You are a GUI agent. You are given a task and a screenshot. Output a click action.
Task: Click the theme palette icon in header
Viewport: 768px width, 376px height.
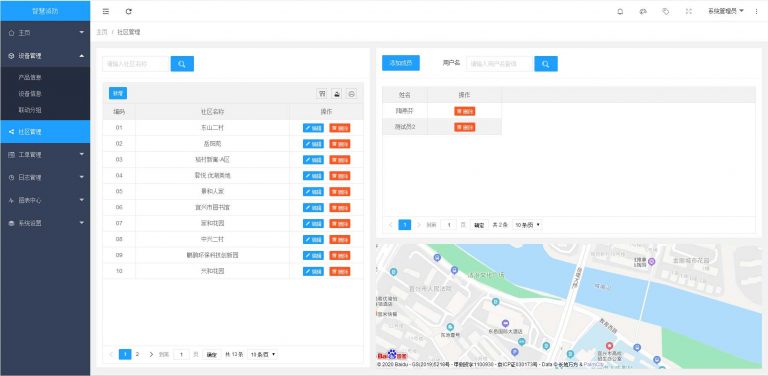pyautogui.click(x=643, y=11)
